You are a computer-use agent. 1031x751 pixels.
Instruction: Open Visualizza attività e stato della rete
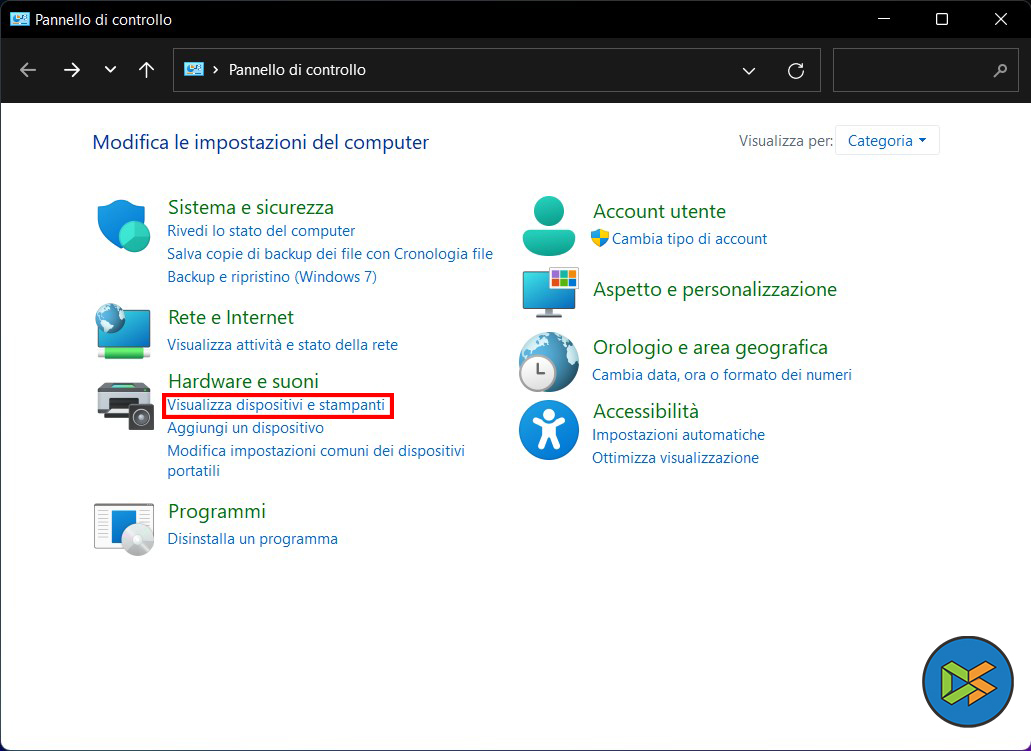pos(283,345)
